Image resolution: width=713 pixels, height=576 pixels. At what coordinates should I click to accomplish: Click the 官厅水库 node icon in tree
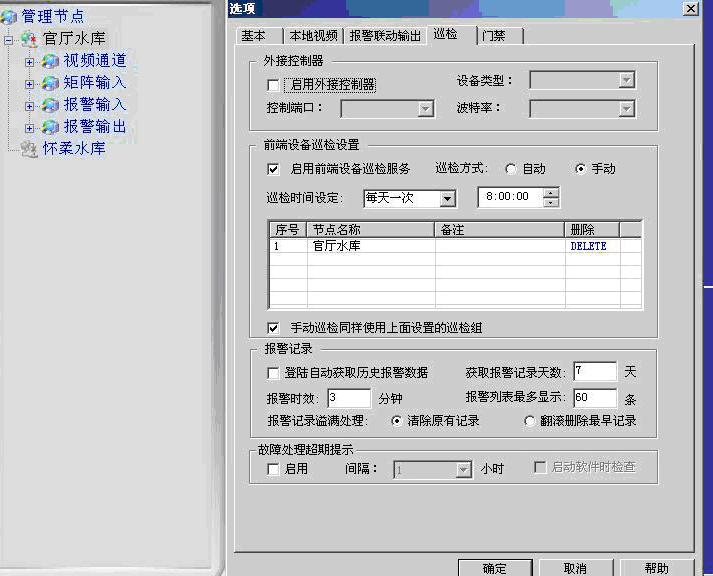29,39
